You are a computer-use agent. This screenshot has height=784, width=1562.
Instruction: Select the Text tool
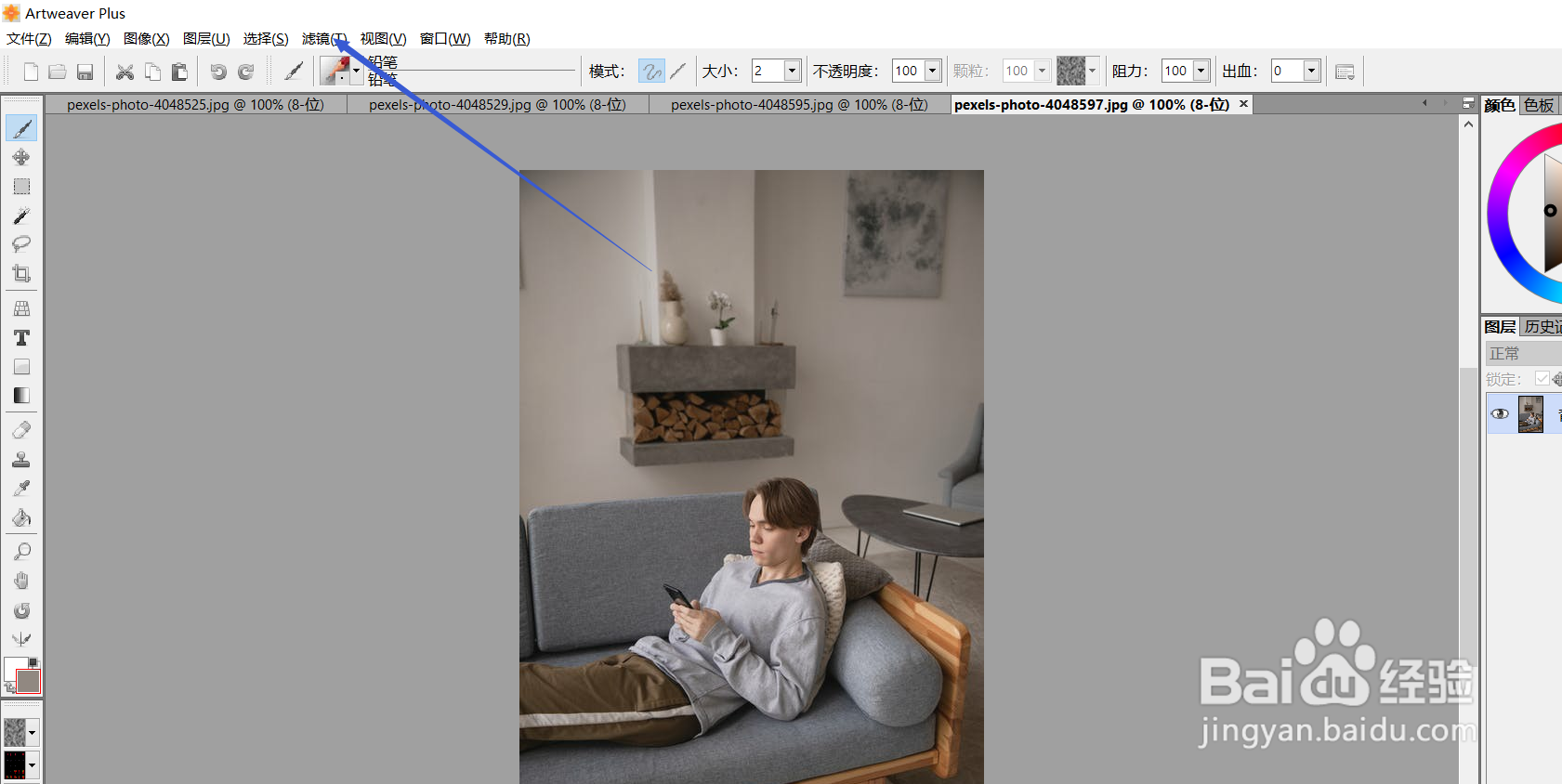21,337
